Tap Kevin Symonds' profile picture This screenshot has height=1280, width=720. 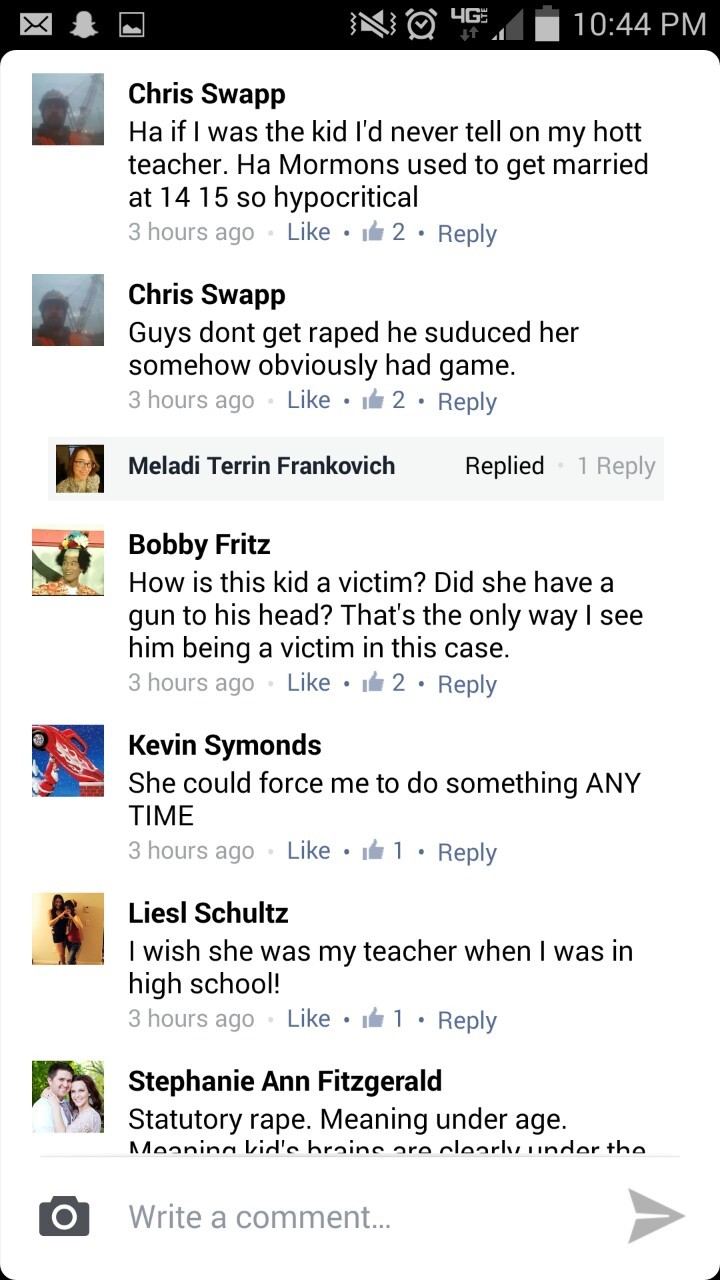pos(68,761)
